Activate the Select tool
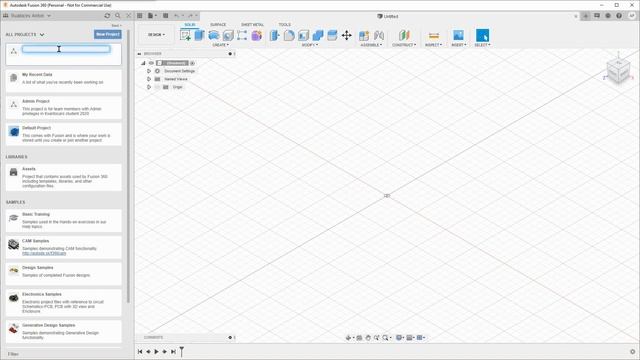Screen dimensions: 640x360 (482, 36)
